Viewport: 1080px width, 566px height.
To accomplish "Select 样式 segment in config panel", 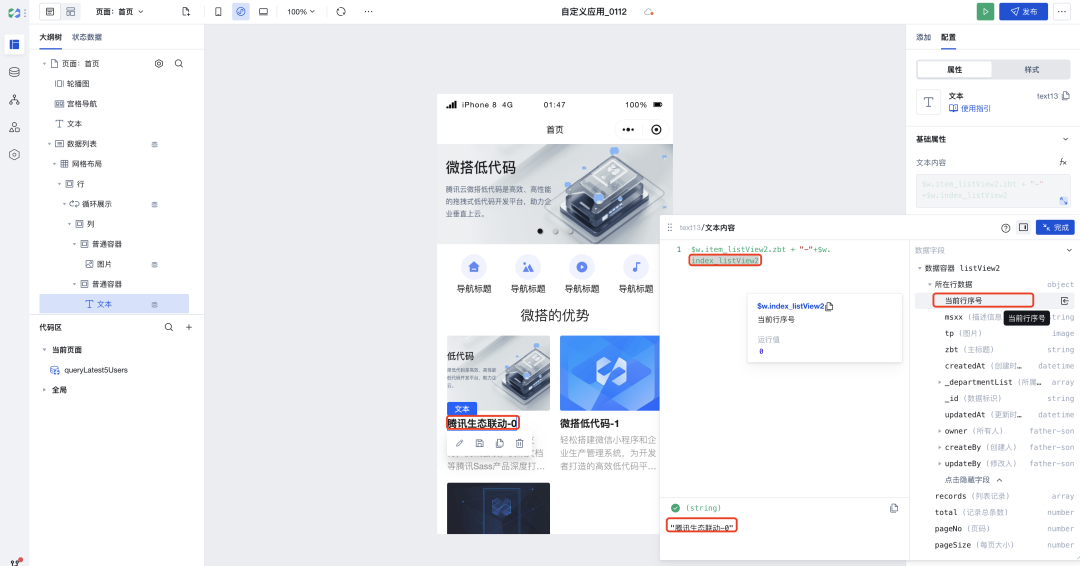I will pos(1032,70).
